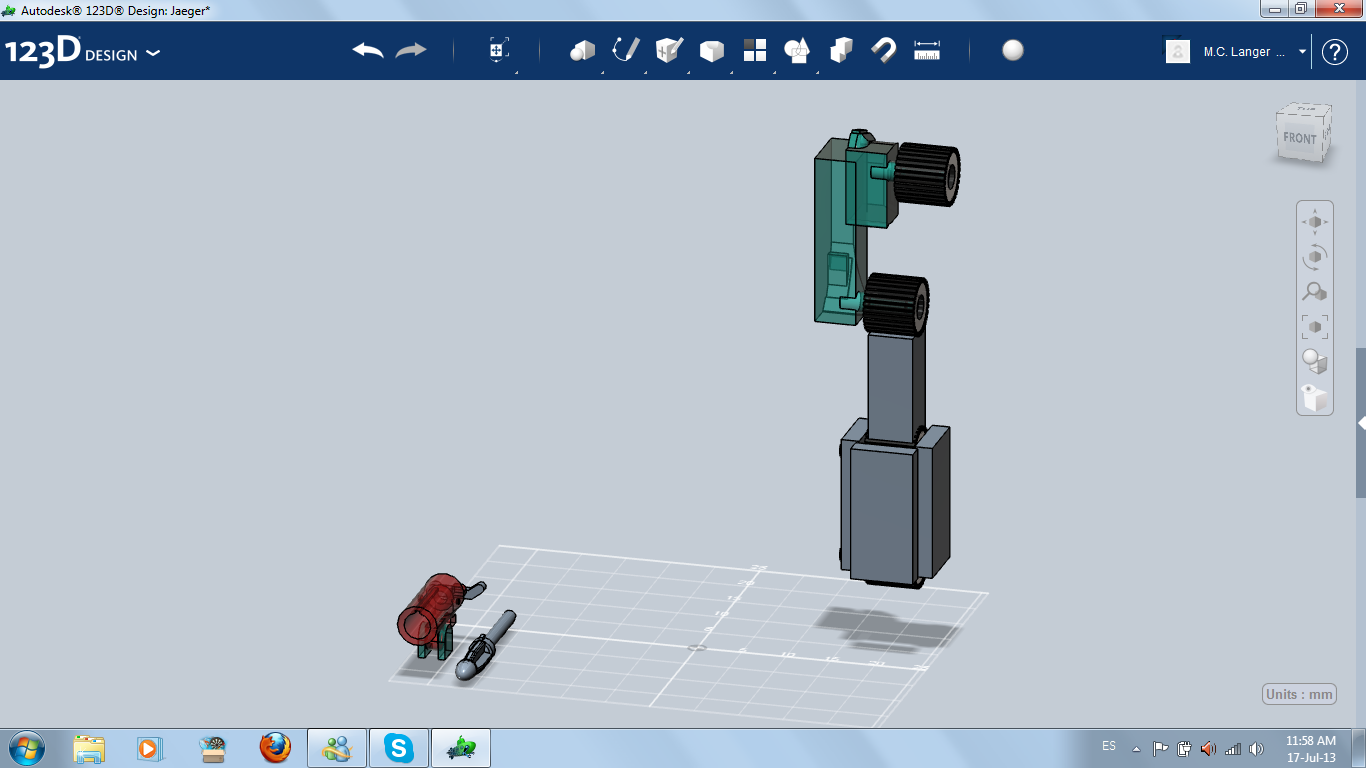1366x768 pixels.
Task: Toggle materials and outlines display mode
Action: point(1315,362)
